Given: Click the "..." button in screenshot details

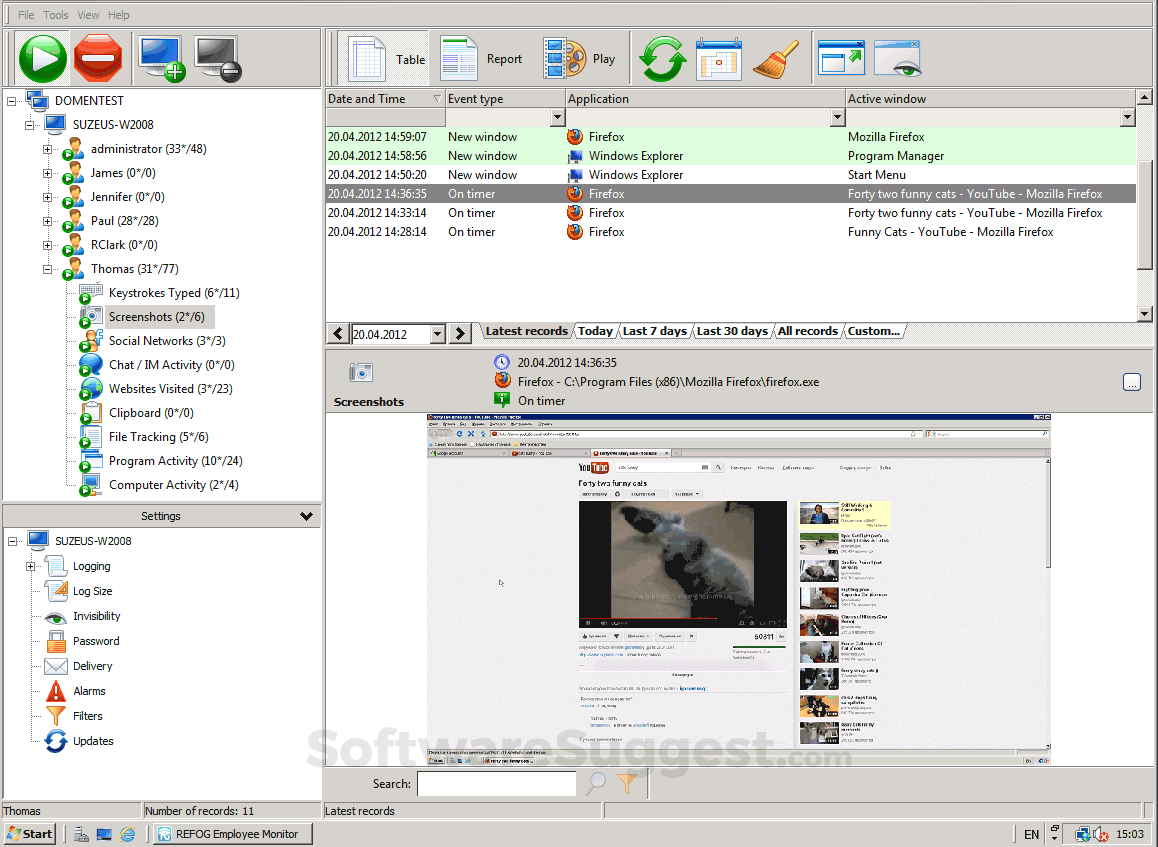Looking at the screenshot, I should point(1132,381).
